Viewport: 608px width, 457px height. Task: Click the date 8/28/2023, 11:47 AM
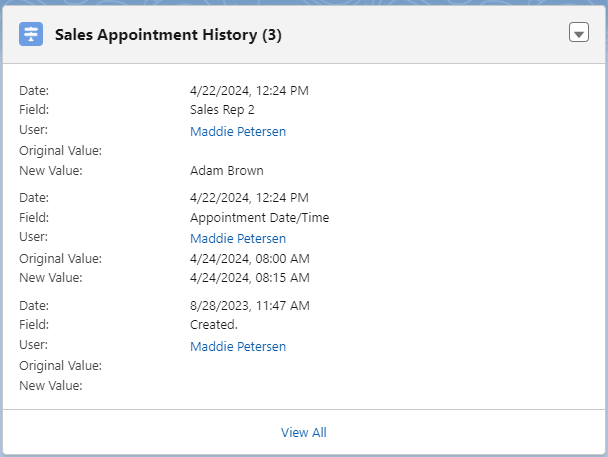[250, 305]
